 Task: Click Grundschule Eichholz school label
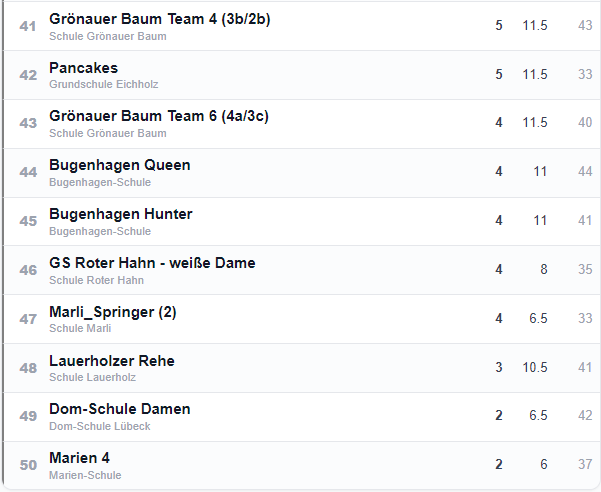pyautogui.click(x=103, y=85)
